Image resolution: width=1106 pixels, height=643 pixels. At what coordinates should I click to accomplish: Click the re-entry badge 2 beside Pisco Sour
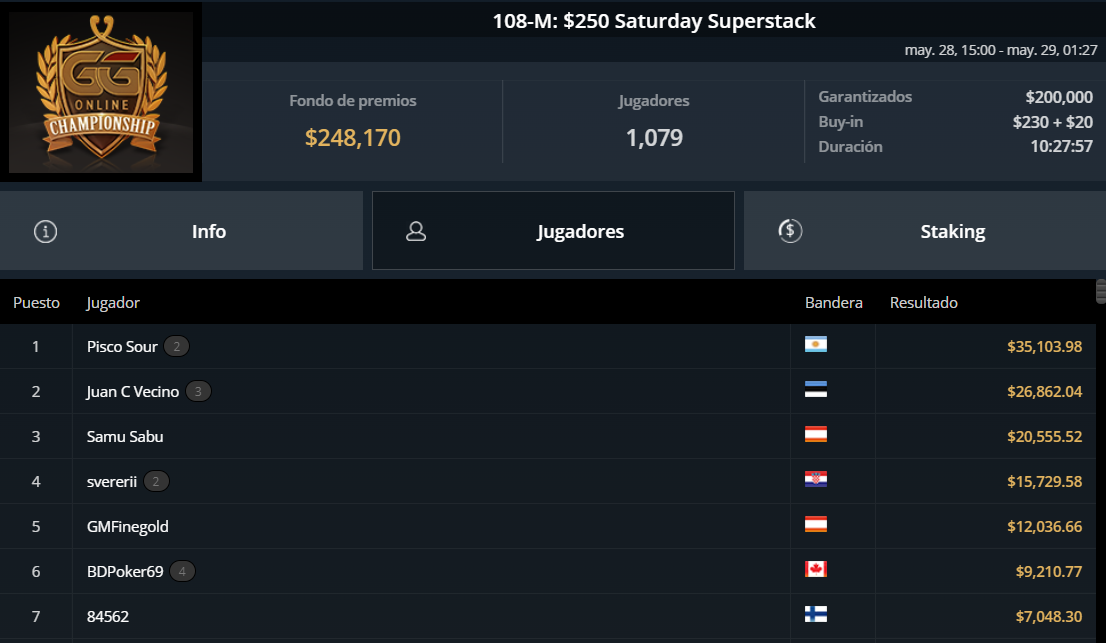pos(176,346)
